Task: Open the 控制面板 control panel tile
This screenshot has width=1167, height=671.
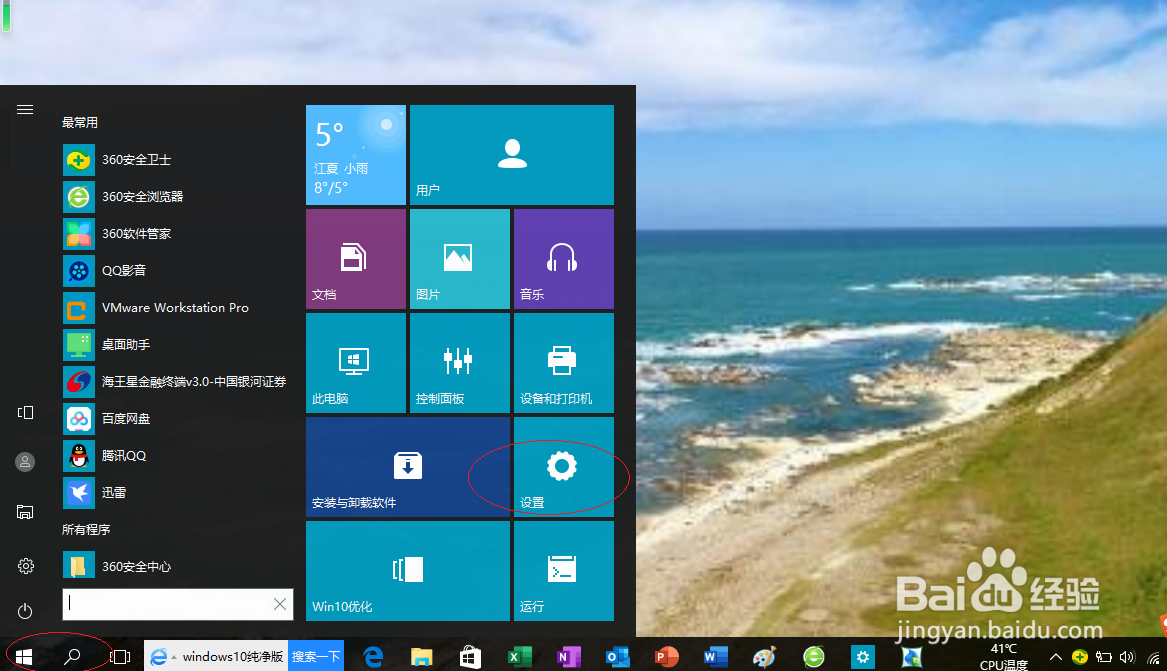Action: [x=460, y=363]
